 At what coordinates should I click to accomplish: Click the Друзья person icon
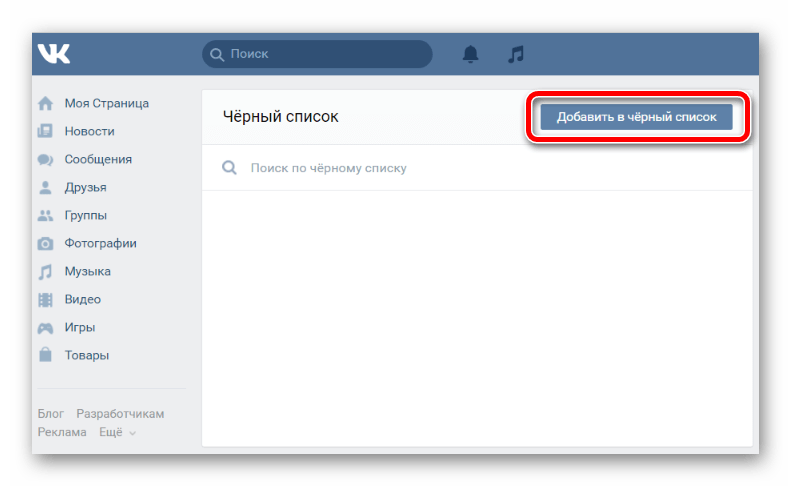45,187
